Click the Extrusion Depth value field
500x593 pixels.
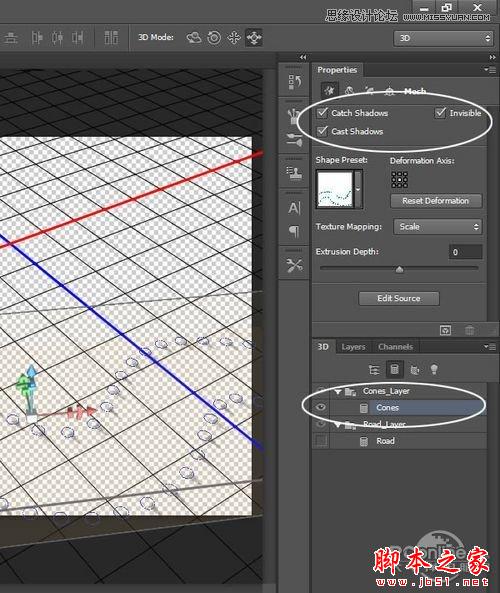(x=466, y=252)
